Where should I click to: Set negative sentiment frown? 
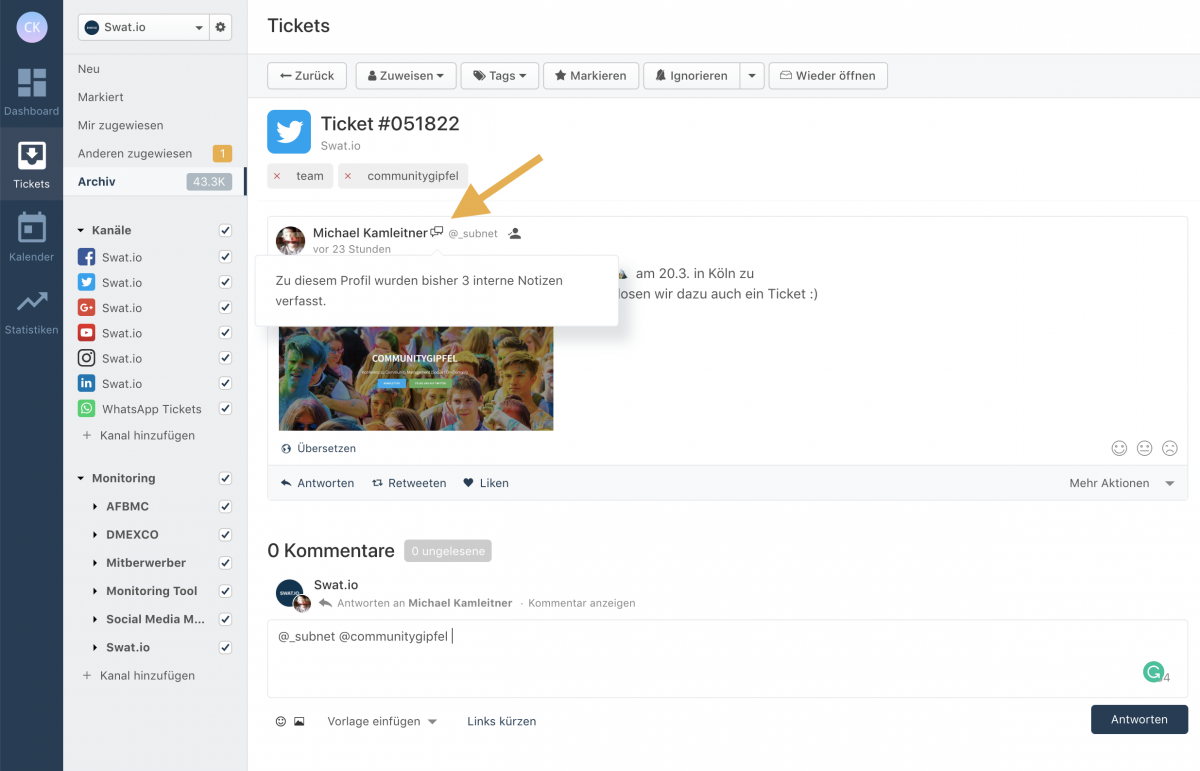[1170, 448]
